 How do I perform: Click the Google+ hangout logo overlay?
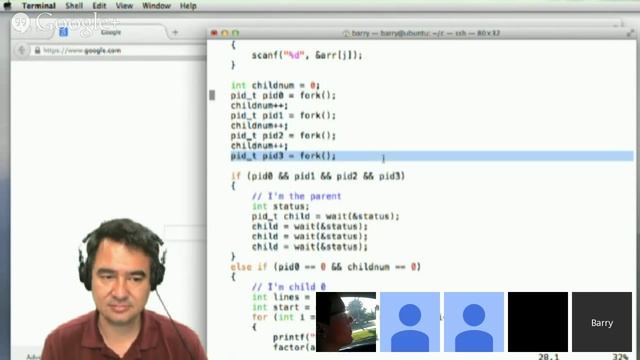pyautogui.click(x=65, y=23)
